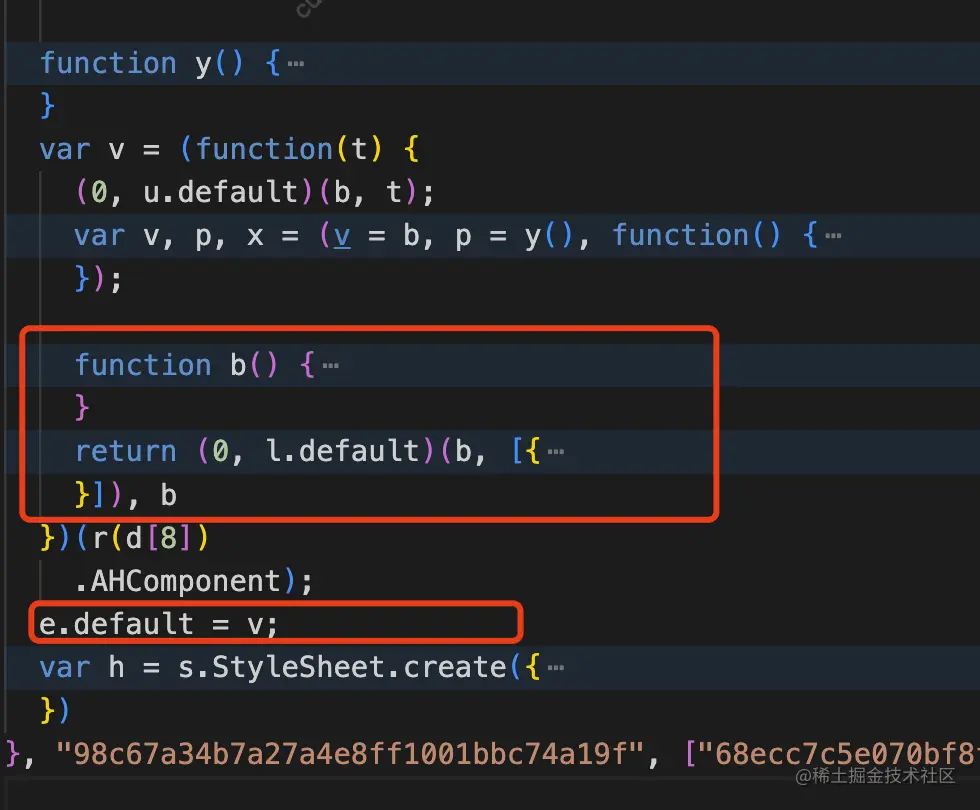Click the text 'function y()'

pos(141,64)
